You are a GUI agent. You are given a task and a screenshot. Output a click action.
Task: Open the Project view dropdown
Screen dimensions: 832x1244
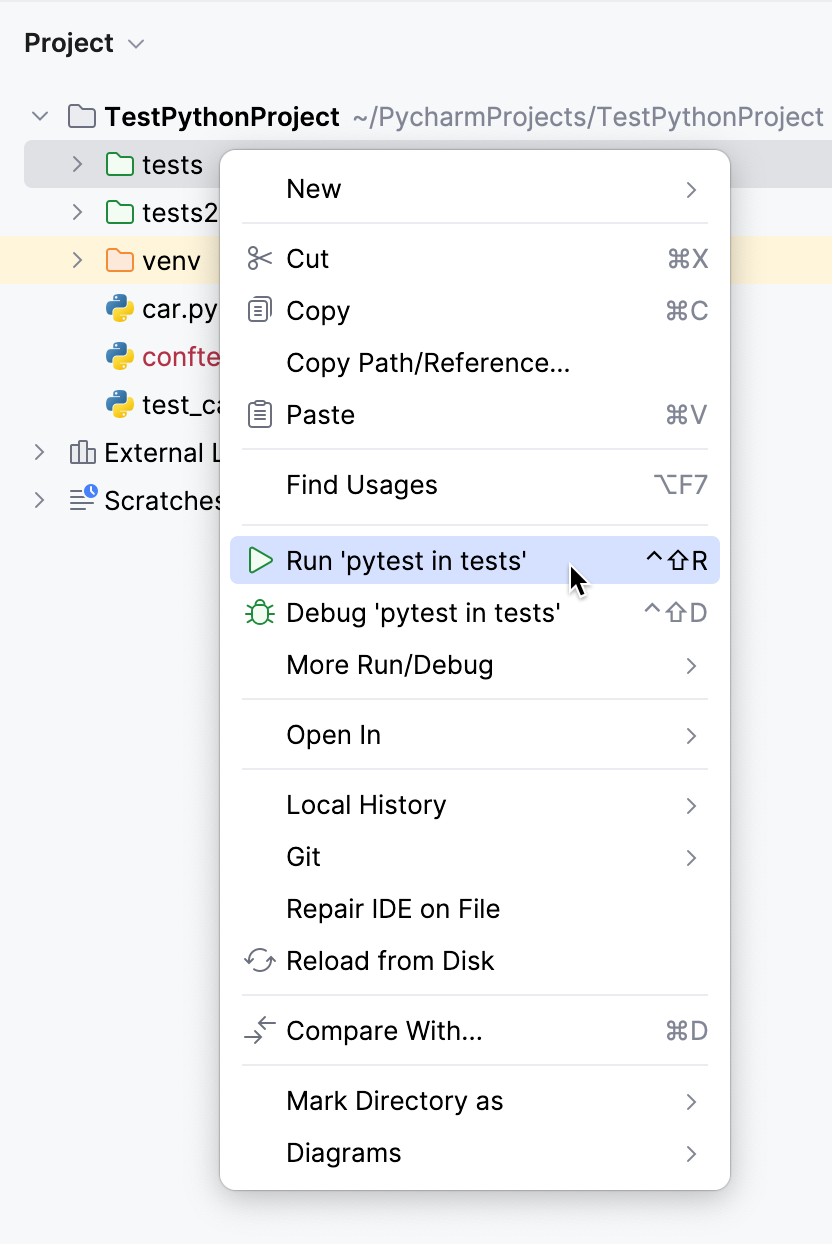pyautogui.click(x=137, y=43)
